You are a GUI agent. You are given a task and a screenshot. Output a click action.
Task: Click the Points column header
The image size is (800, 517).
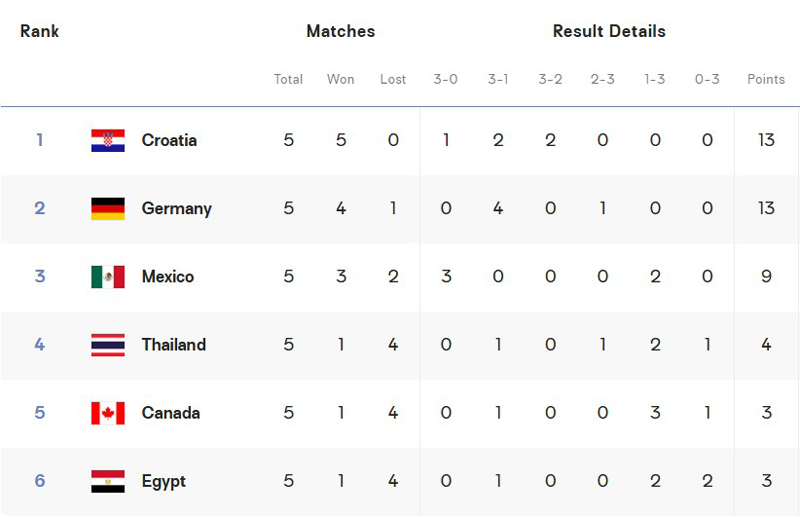[x=766, y=79]
